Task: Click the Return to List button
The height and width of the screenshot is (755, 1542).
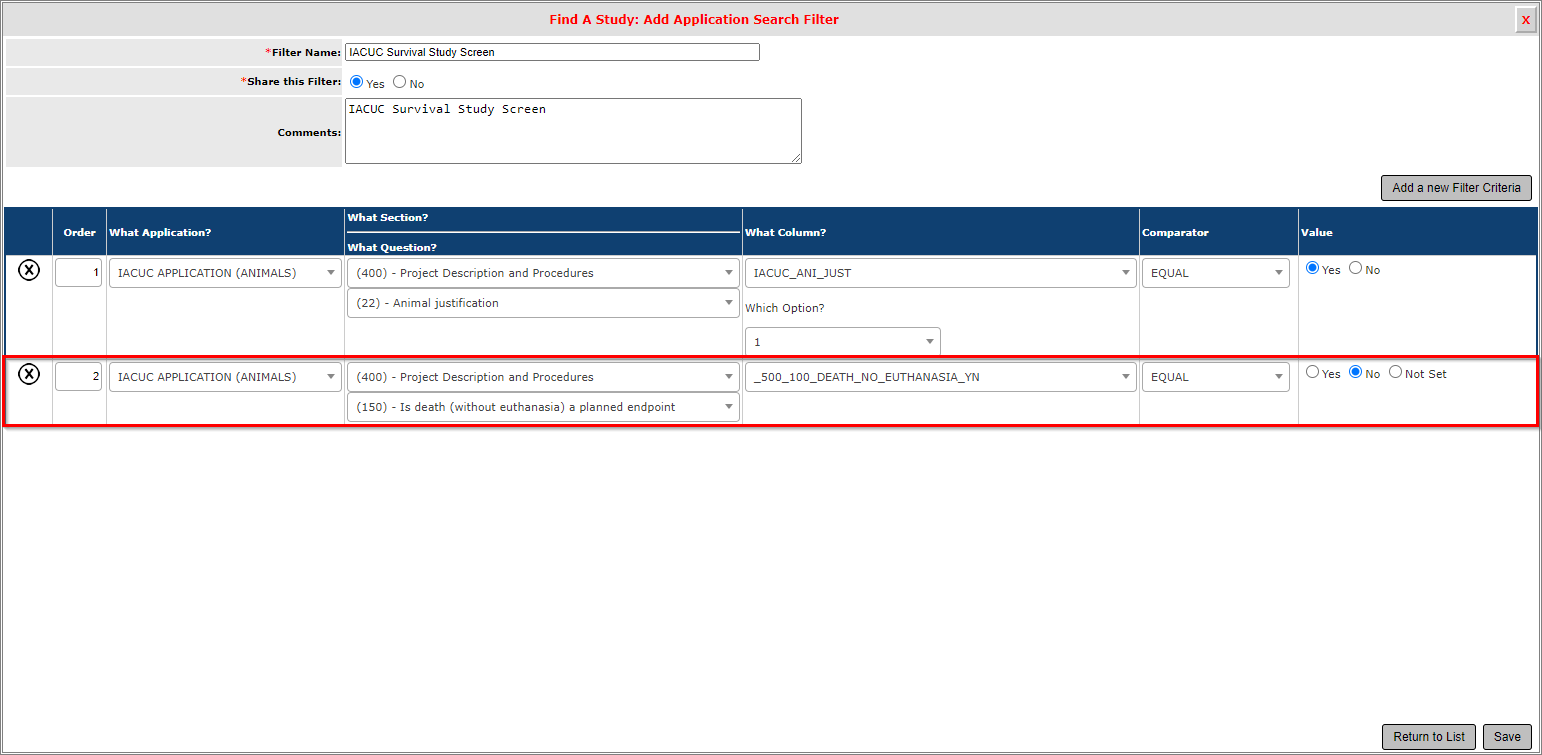Action: (1429, 737)
